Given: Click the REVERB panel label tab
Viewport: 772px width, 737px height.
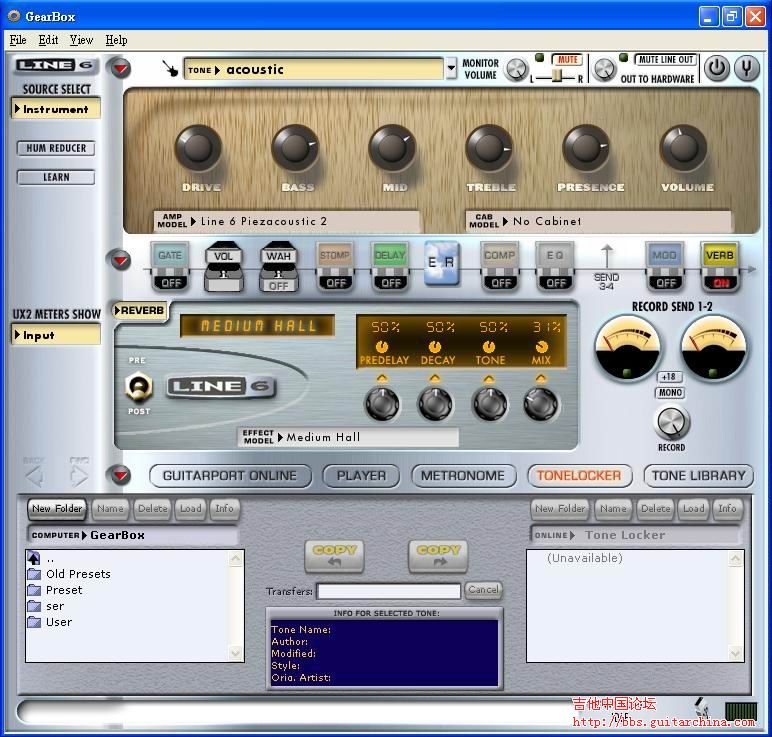Looking at the screenshot, I should (x=140, y=311).
